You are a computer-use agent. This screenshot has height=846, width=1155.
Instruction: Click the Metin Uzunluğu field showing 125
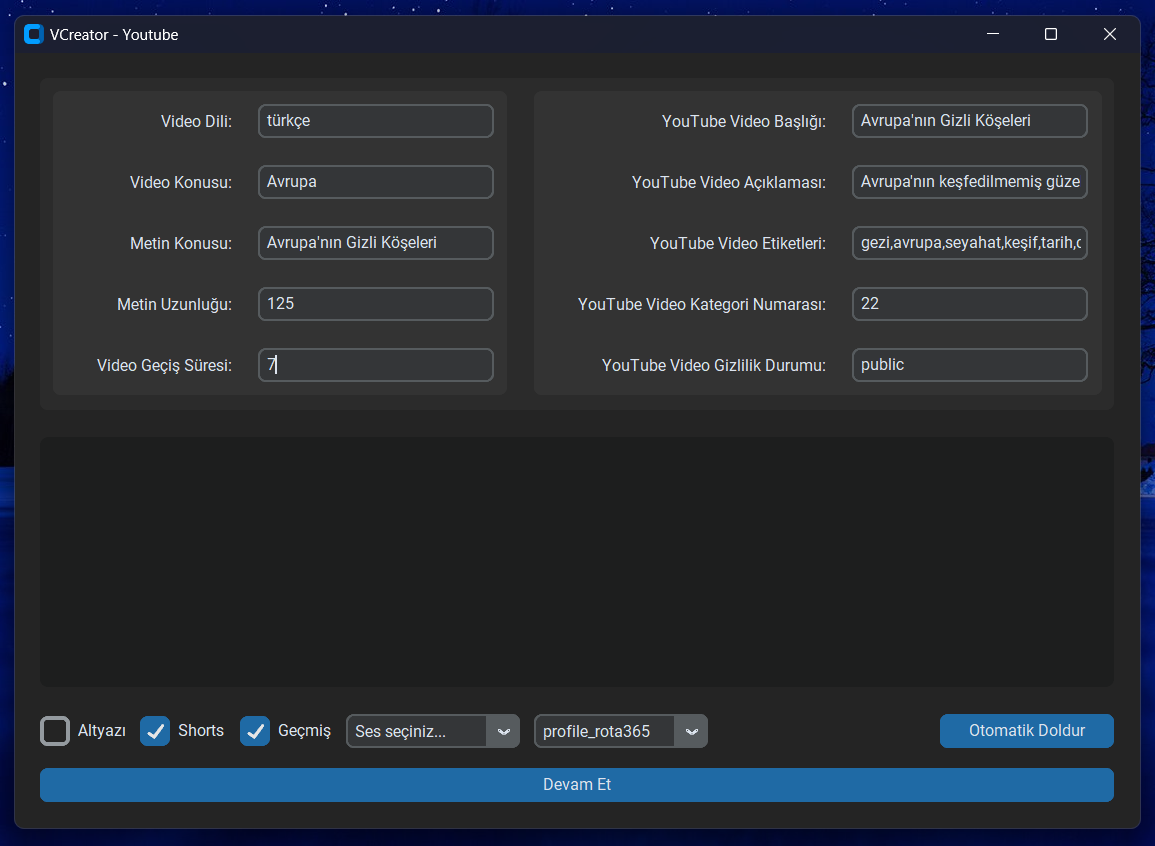tap(376, 304)
